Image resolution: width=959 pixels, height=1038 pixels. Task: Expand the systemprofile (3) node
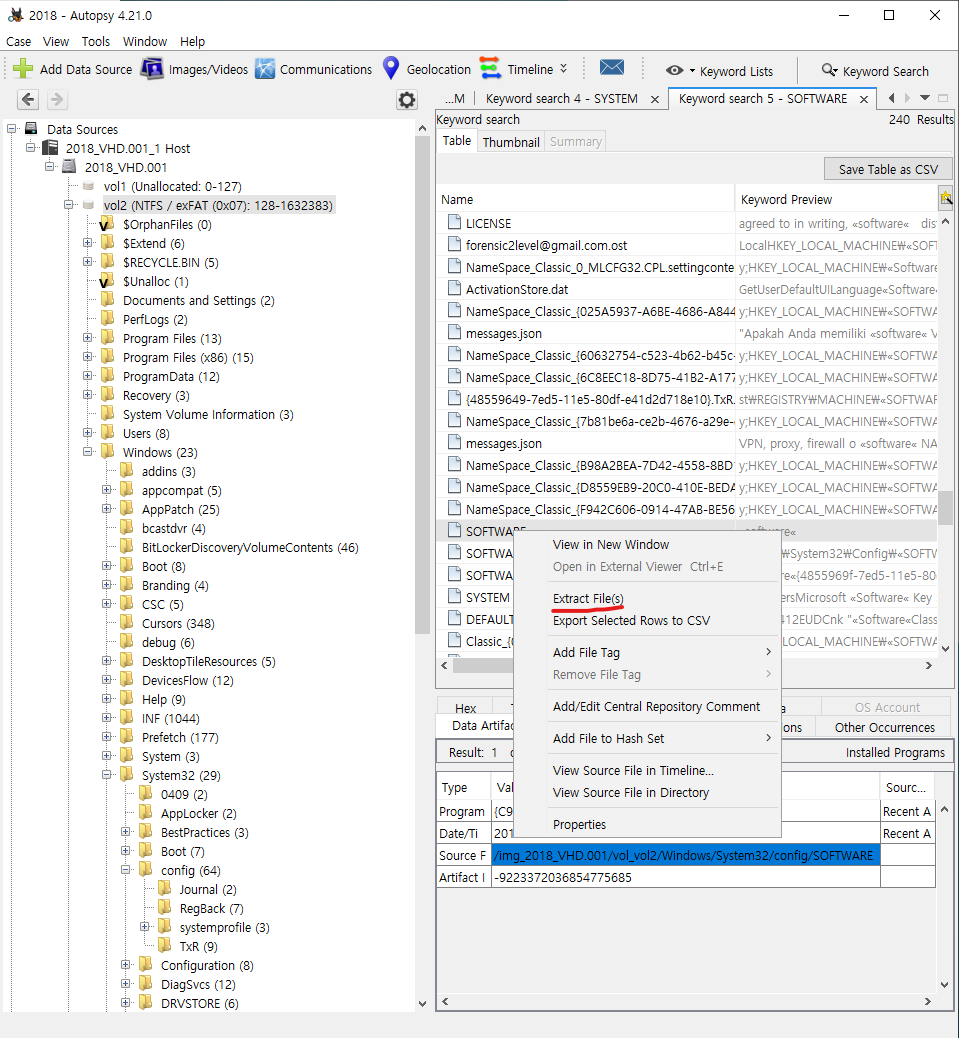coord(144,927)
